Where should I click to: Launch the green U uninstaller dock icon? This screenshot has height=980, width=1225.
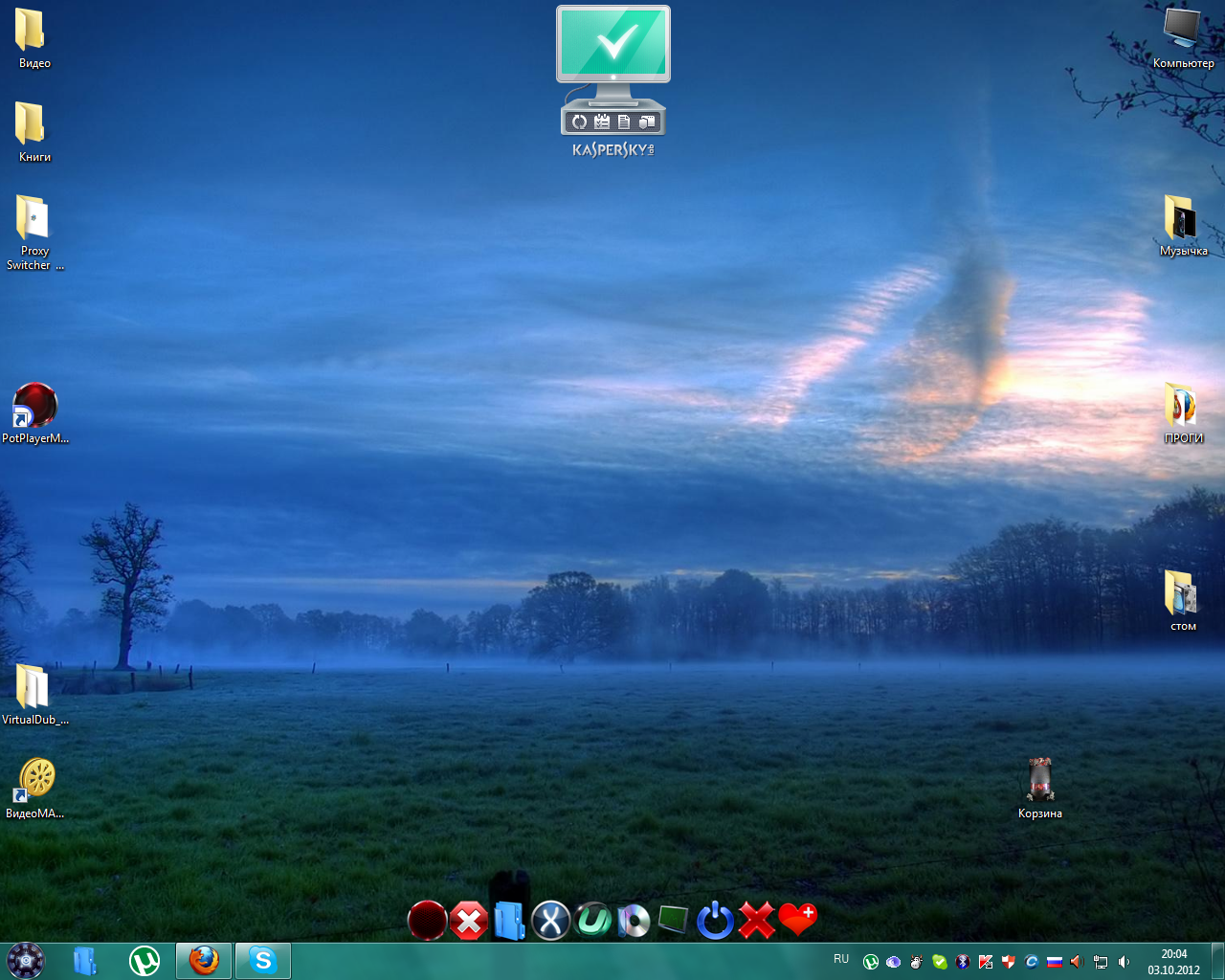[x=593, y=921]
